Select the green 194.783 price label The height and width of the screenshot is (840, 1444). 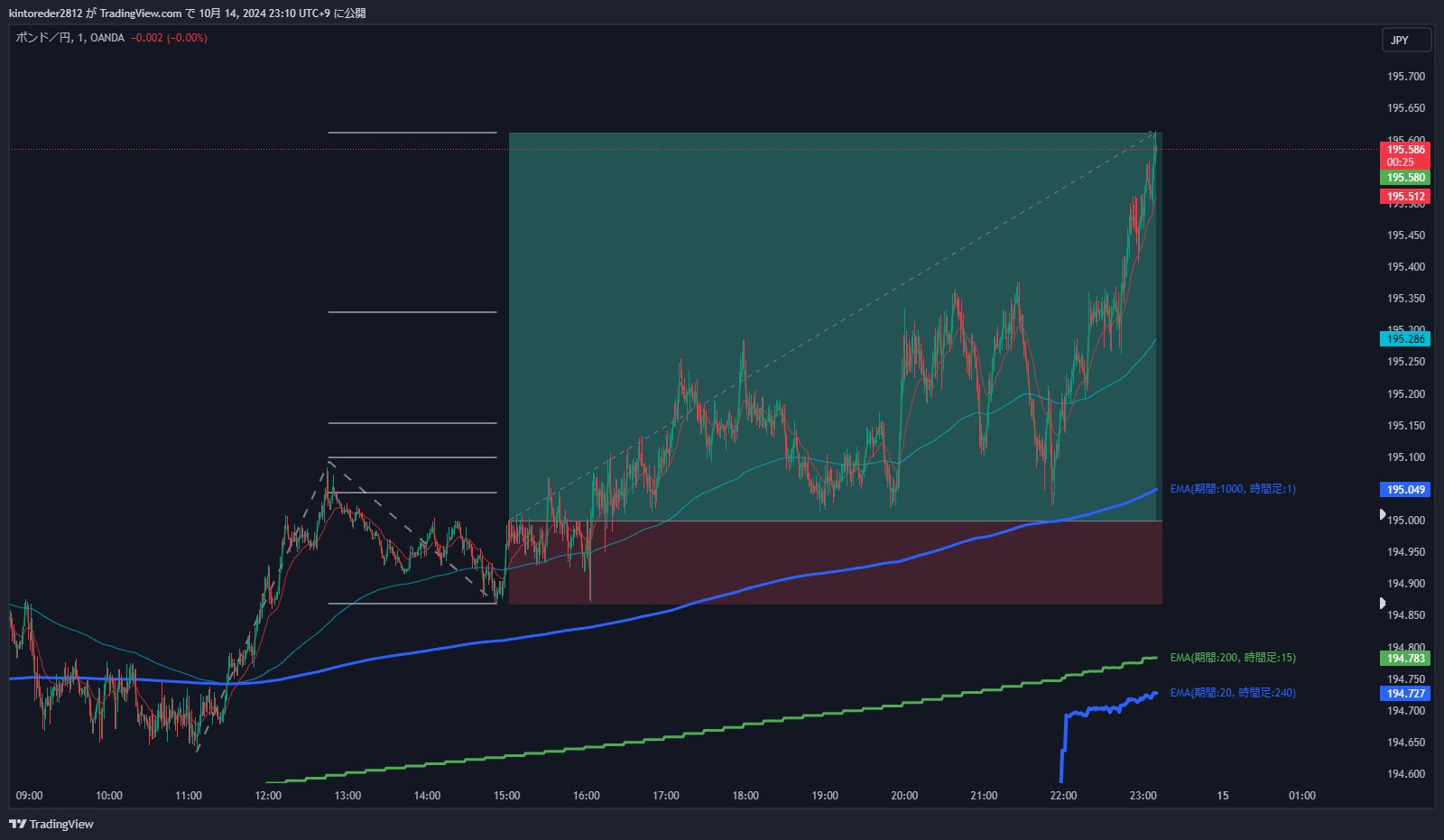click(1404, 659)
